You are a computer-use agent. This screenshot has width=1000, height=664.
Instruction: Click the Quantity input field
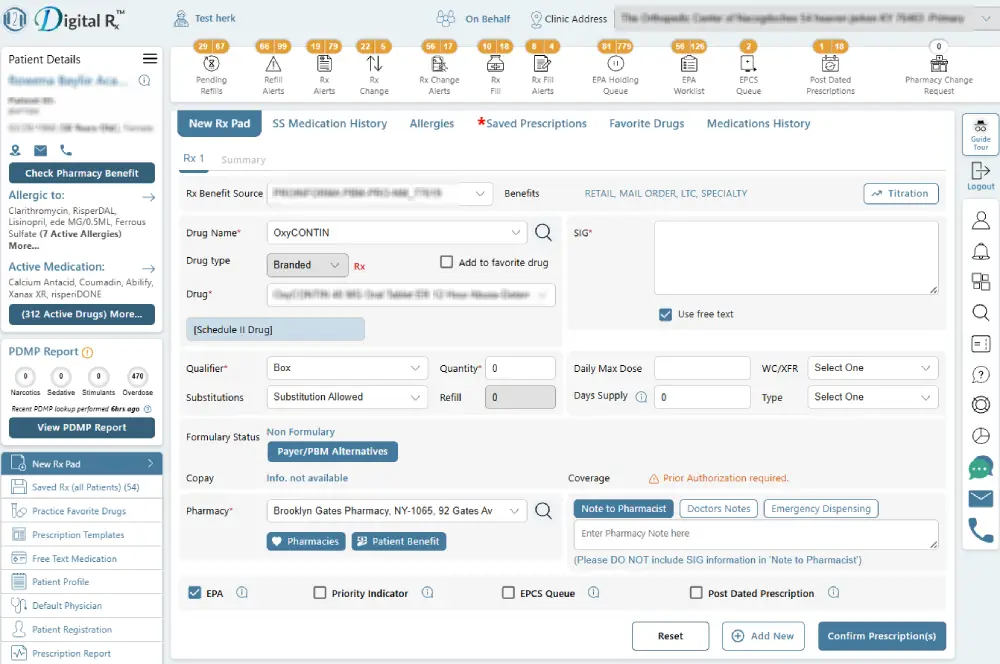pyautogui.click(x=520, y=368)
